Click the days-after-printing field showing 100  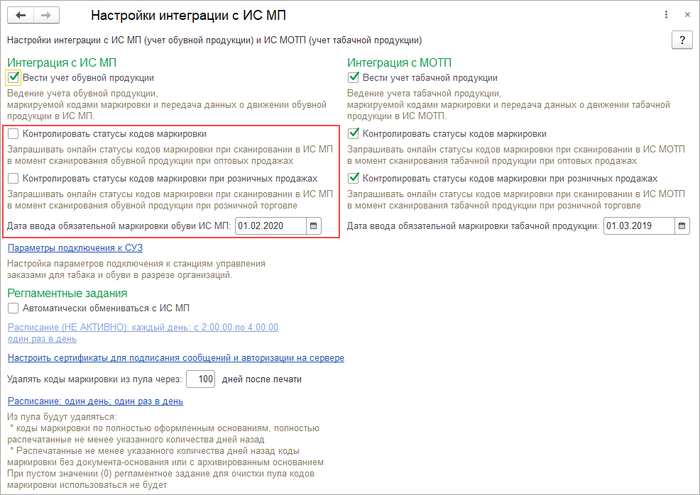[202, 379]
